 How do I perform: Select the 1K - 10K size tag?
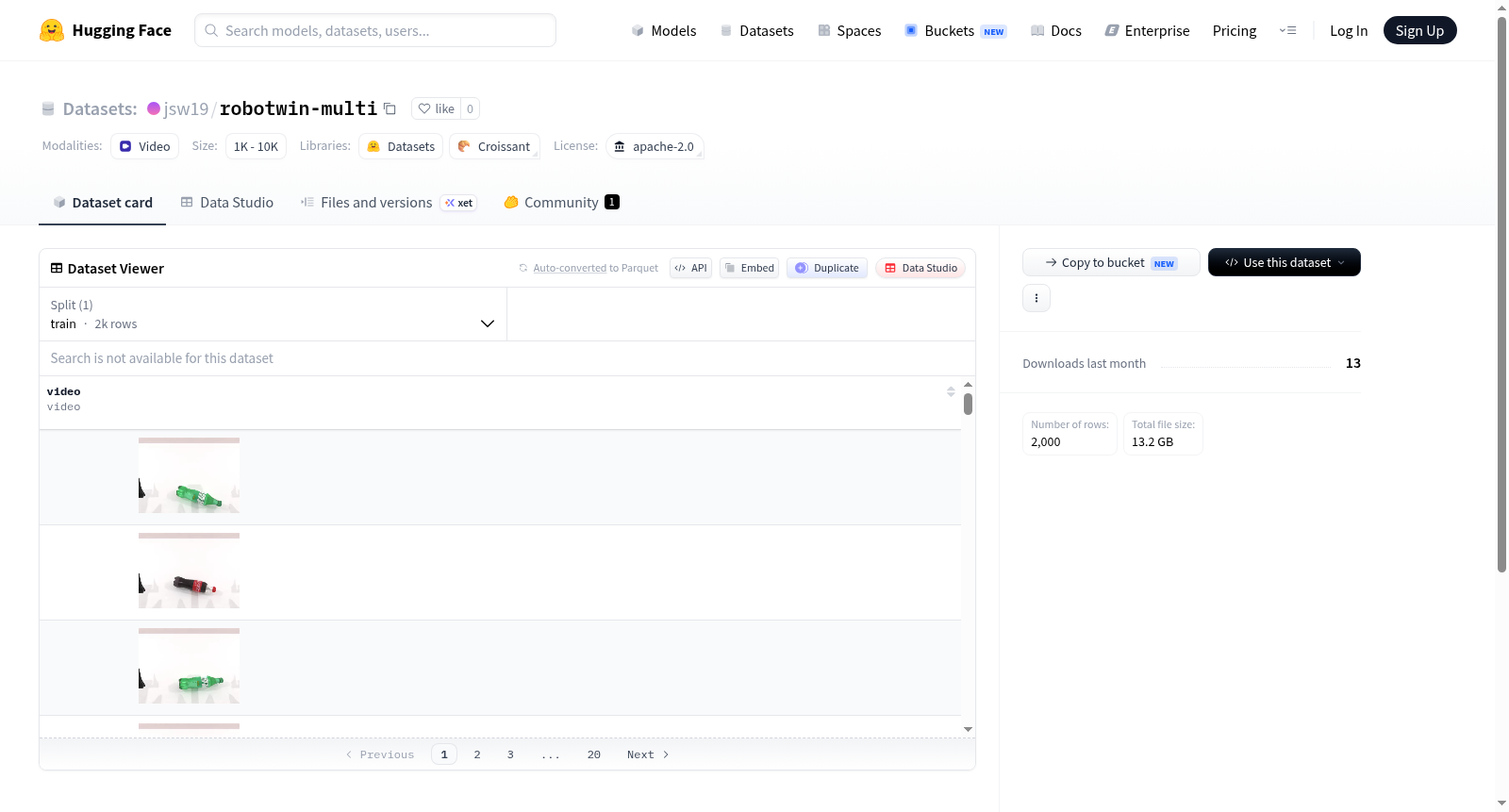(x=256, y=146)
